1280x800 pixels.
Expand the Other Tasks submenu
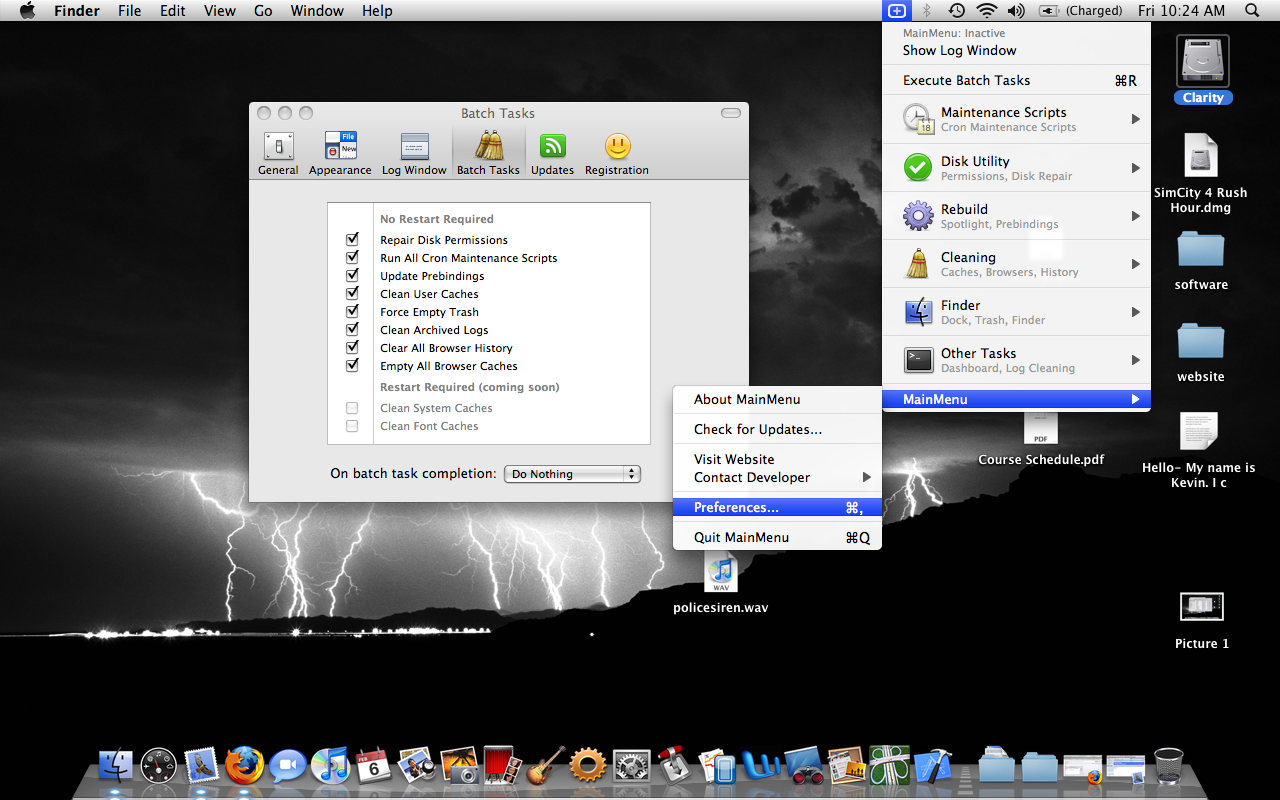tap(1016, 360)
